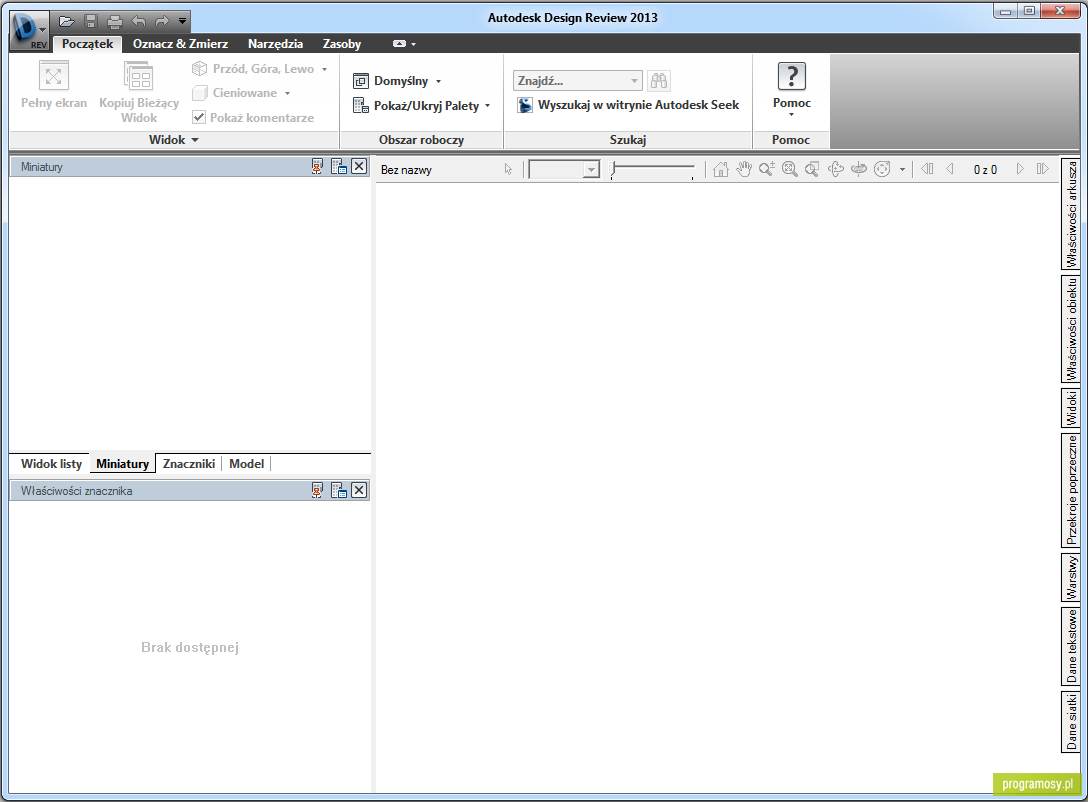
Task: Click the 0 z 0 page counter
Action: [x=985, y=170]
